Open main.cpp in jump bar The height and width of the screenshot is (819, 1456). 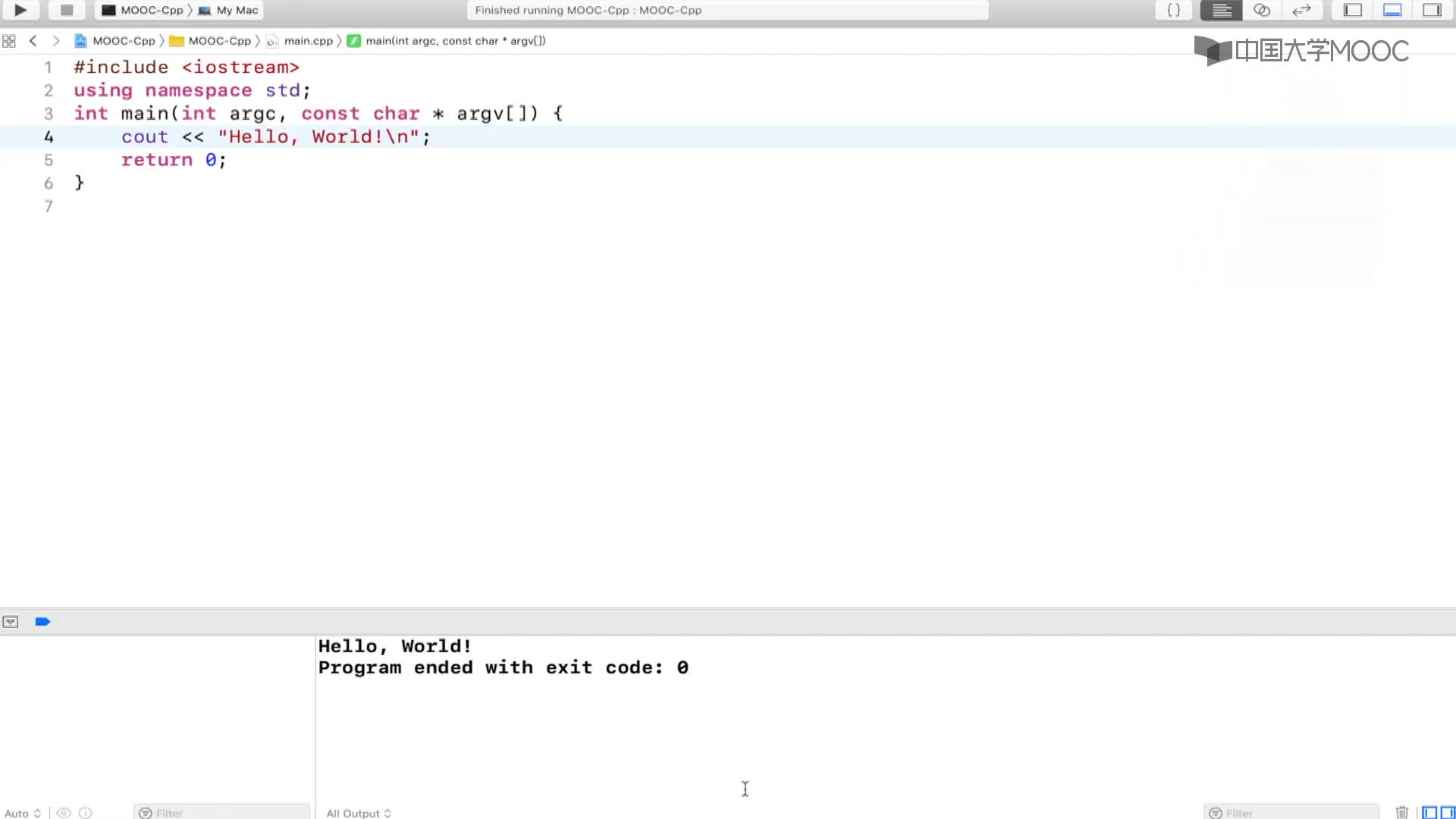pyautogui.click(x=300, y=41)
